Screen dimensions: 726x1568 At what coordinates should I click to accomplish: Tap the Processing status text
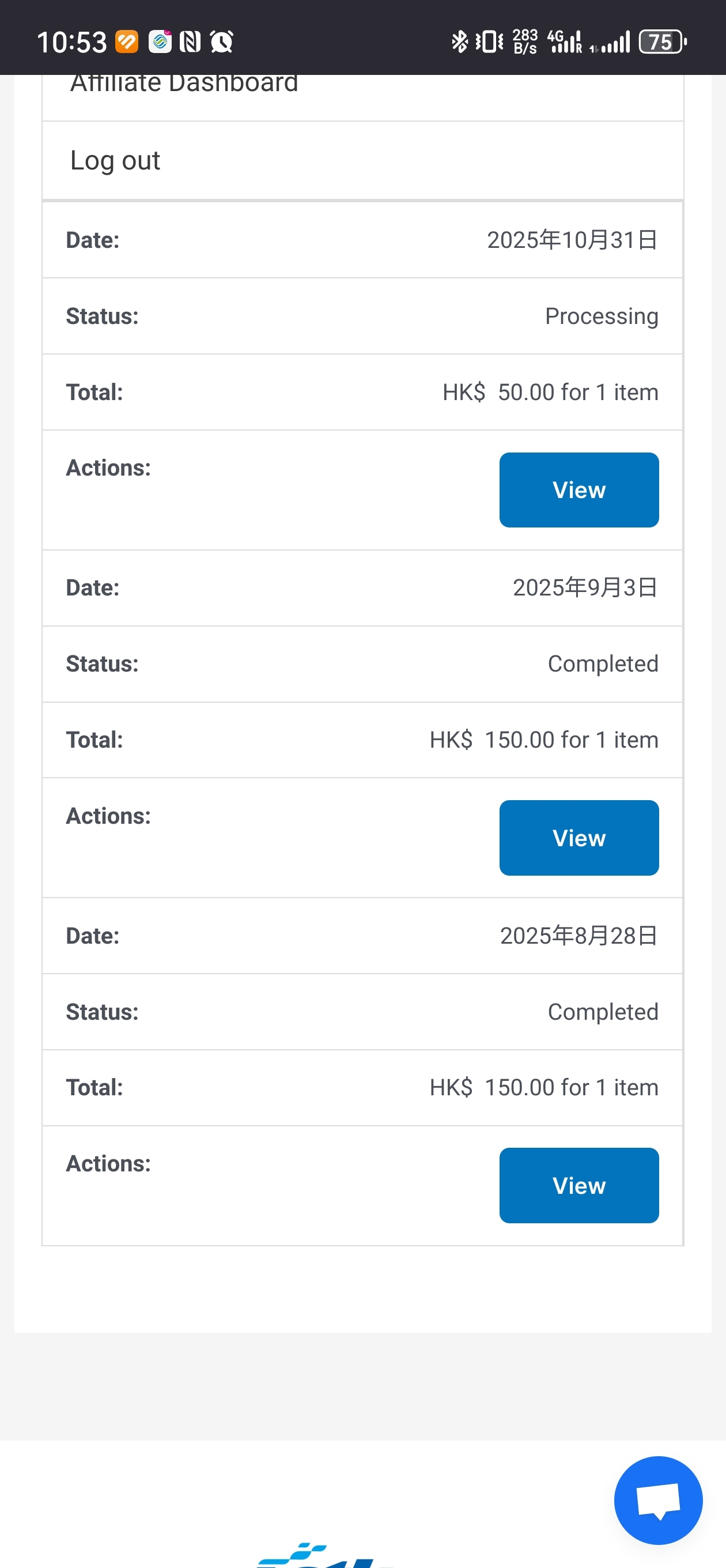601,316
